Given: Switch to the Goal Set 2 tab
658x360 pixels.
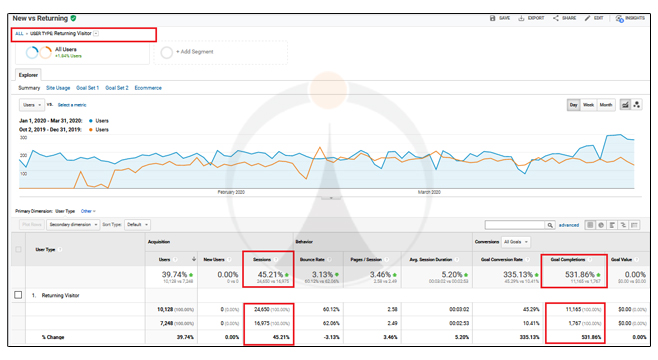Looking at the screenshot, I should click(x=117, y=88).
